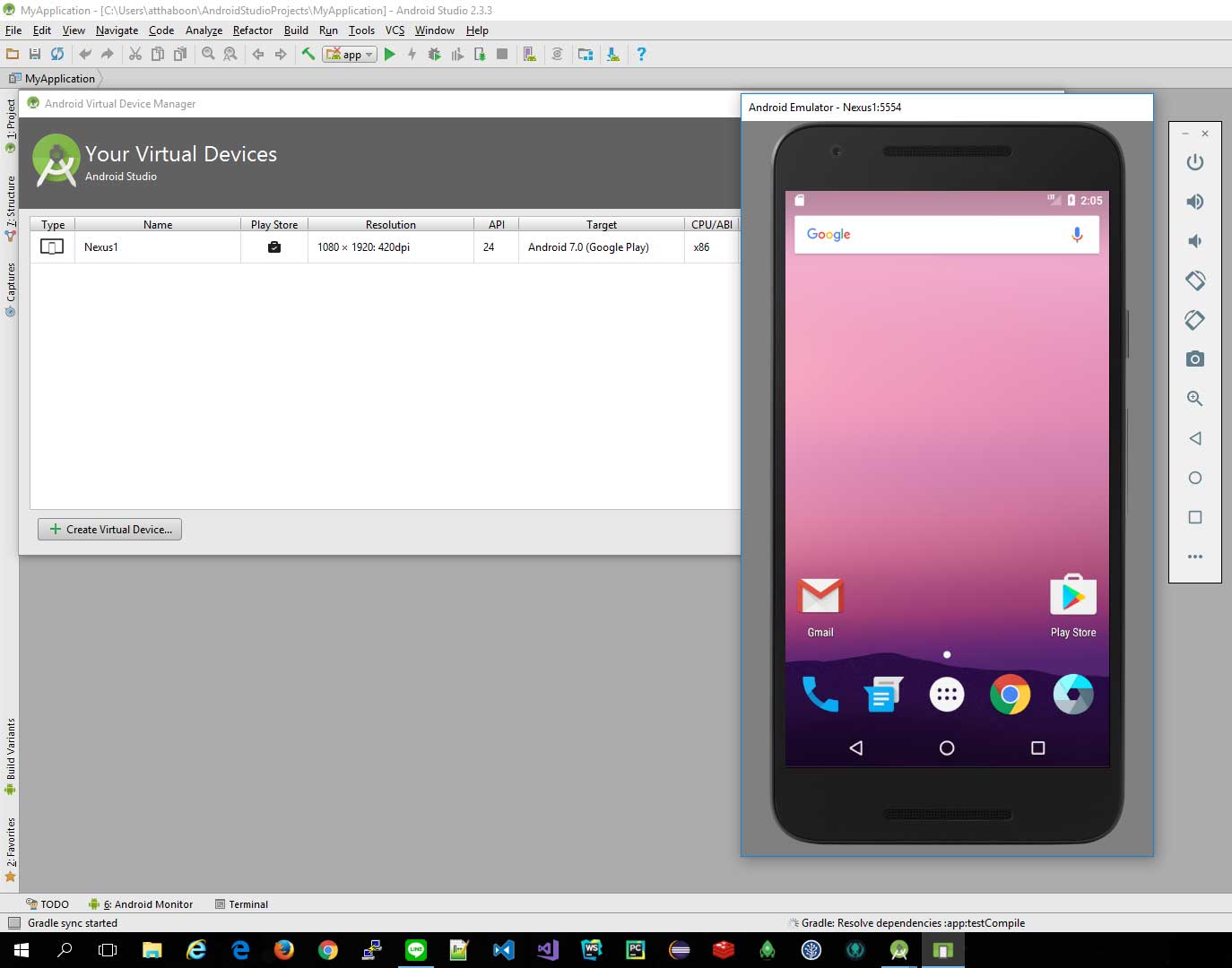Screen dimensions: 1232x968
Task: Click the Google search bar in emulator
Action: (946, 234)
